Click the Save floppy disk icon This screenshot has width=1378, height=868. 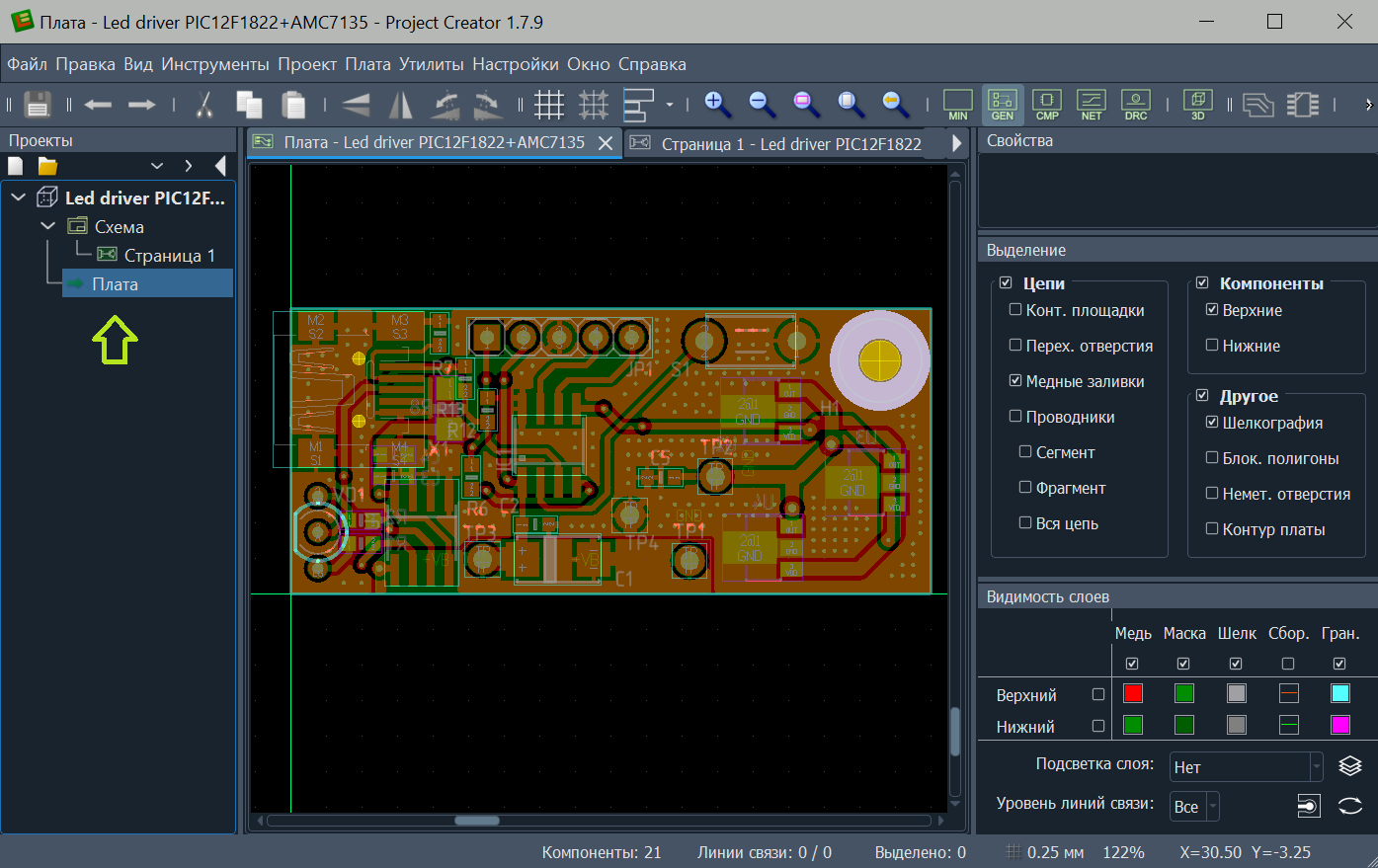38,104
